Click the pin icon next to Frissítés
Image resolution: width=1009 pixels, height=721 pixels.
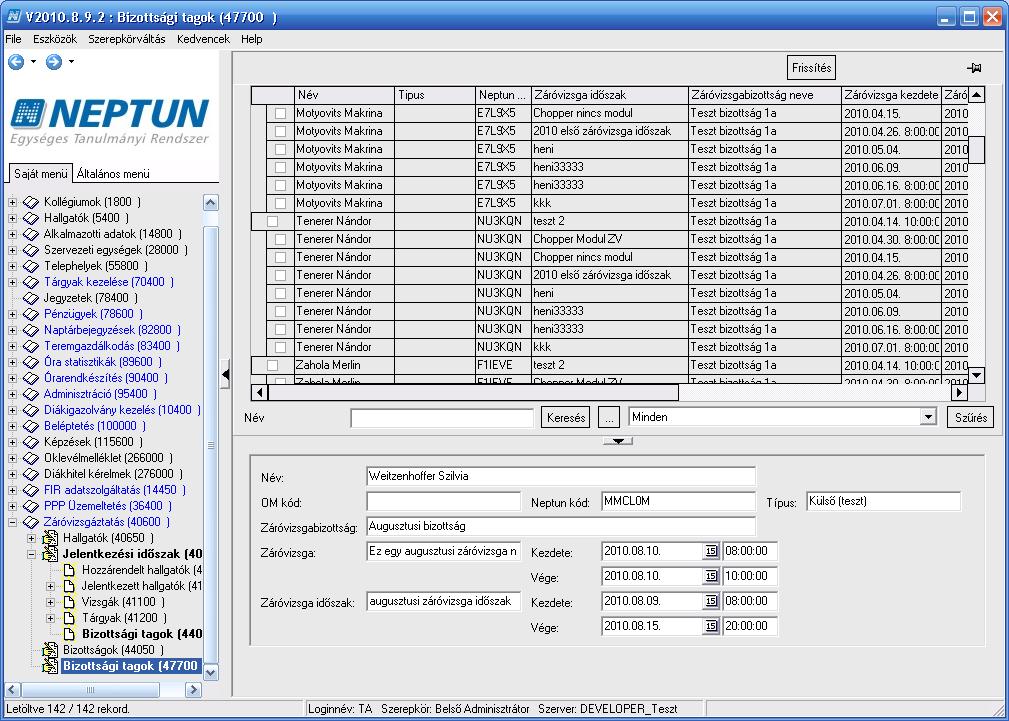[x=974, y=68]
